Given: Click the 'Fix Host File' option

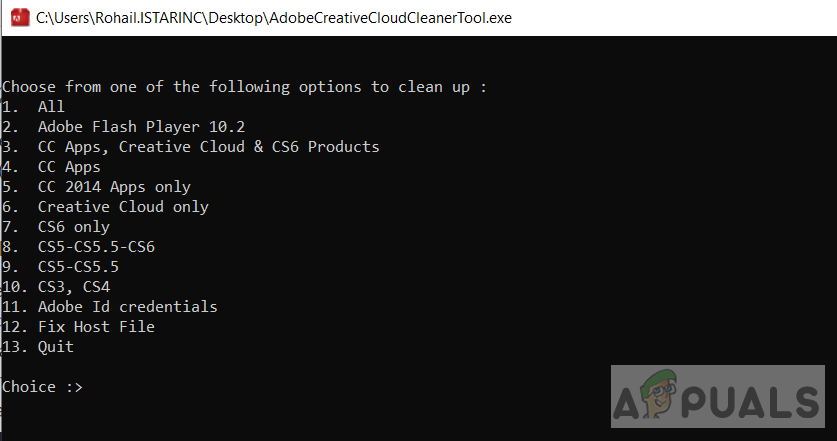Looking at the screenshot, I should (x=96, y=326).
